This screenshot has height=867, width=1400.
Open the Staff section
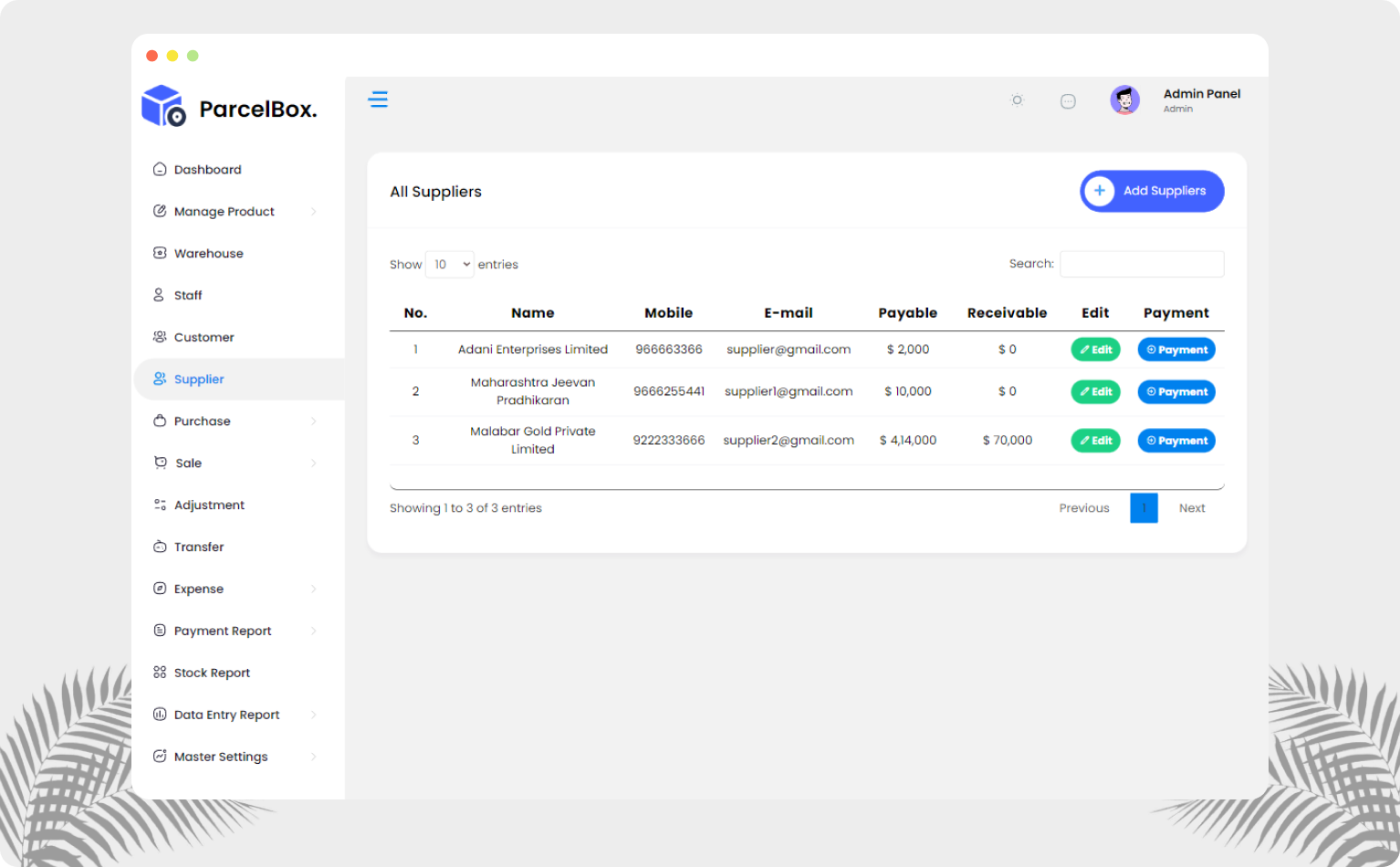click(188, 295)
